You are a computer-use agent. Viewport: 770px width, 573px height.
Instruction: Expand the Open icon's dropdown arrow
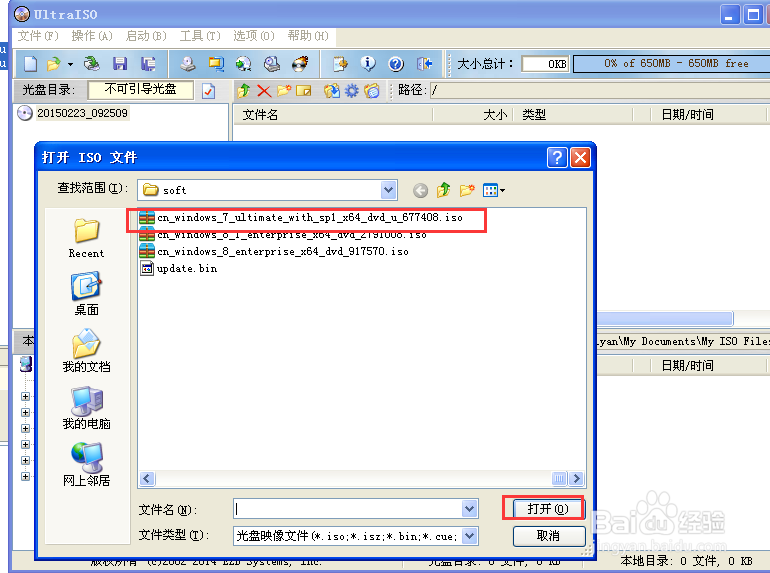[70, 64]
